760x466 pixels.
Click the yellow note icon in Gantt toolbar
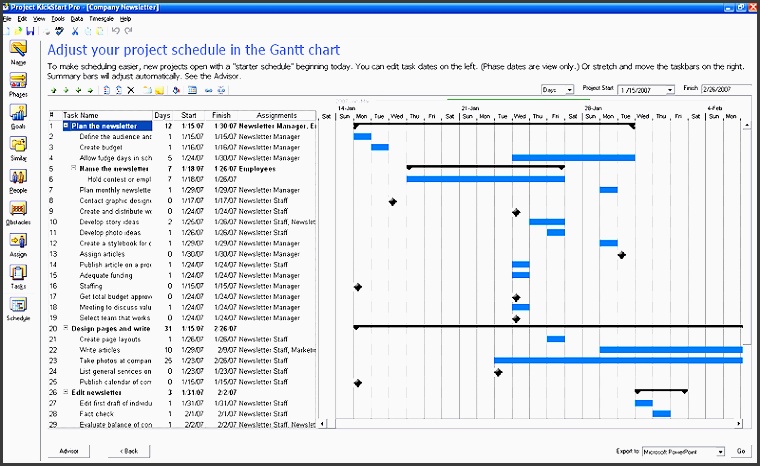tap(159, 90)
